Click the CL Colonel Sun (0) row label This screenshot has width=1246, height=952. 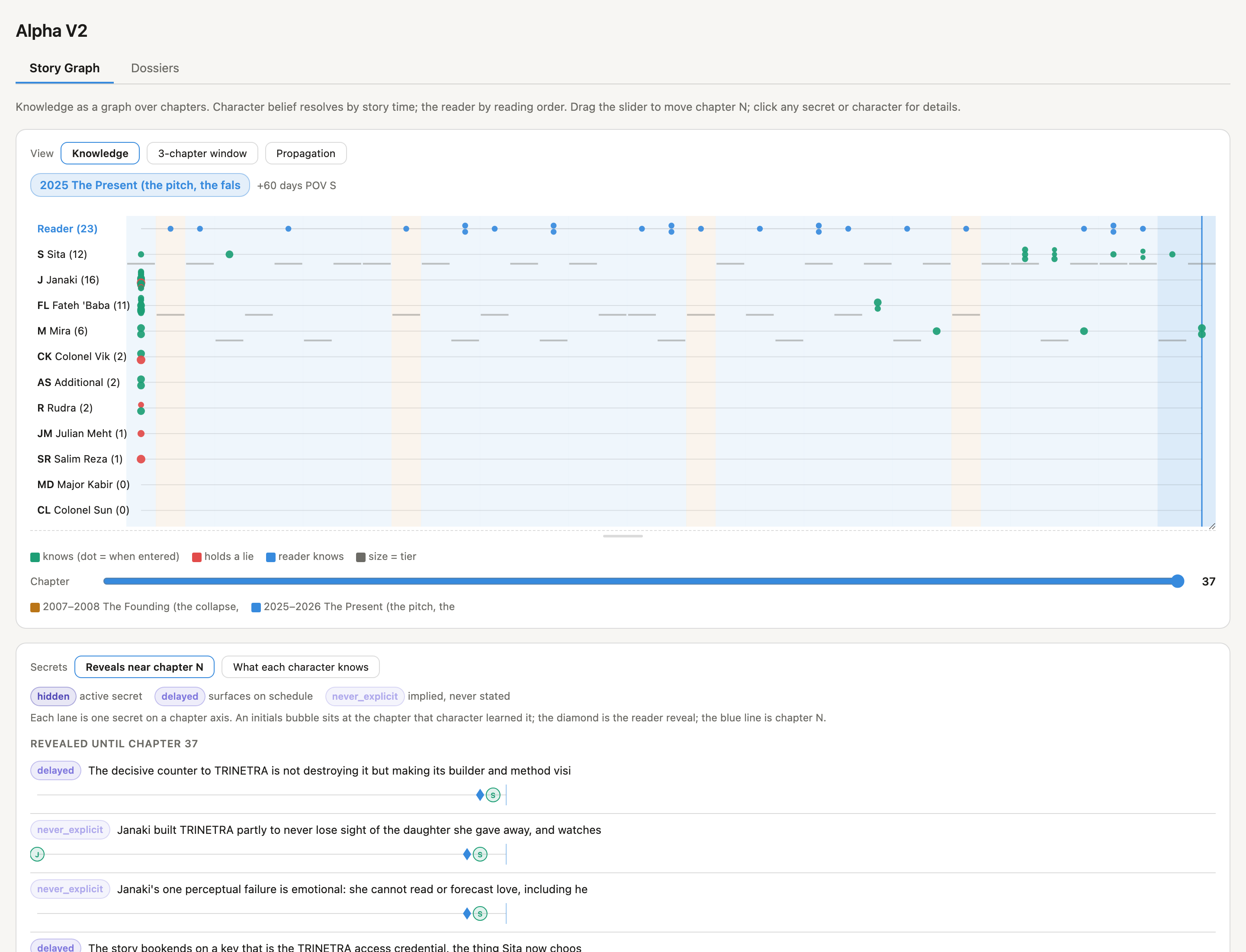pyautogui.click(x=83, y=510)
